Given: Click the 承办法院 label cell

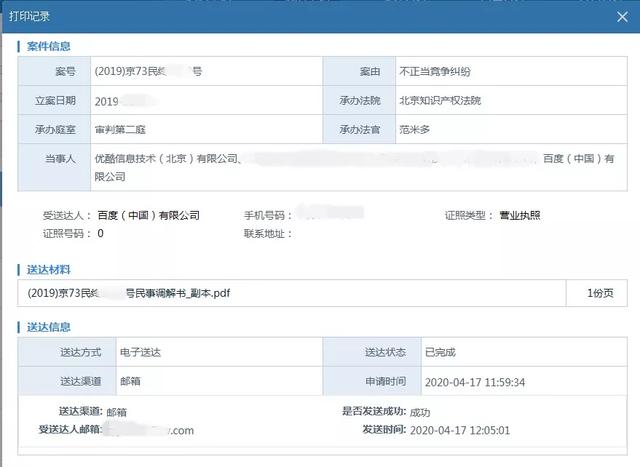Looking at the screenshot, I should (x=359, y=100).
